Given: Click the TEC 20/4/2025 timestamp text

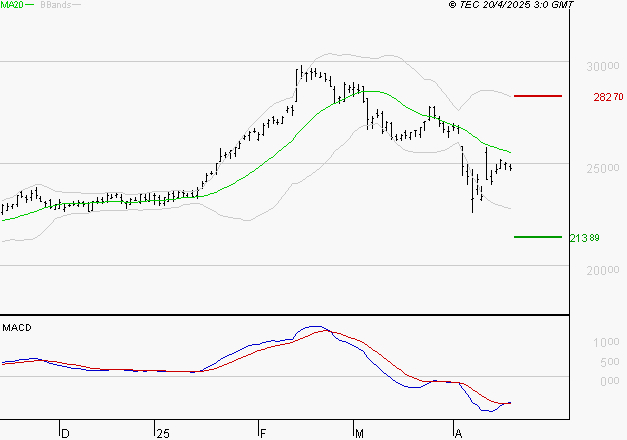Looking at the screenshot, I should coord(511,5).
